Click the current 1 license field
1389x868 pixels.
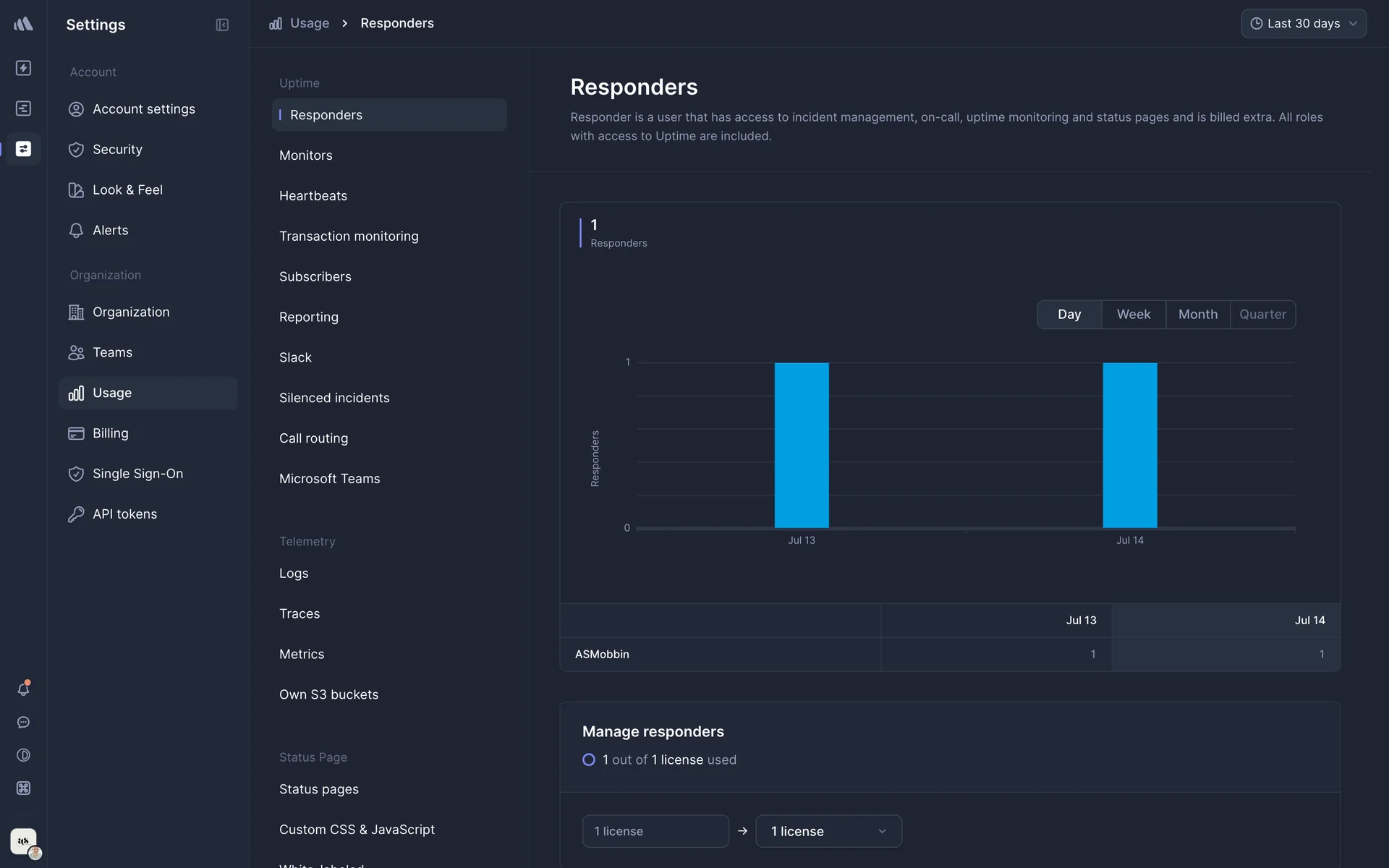655,831
